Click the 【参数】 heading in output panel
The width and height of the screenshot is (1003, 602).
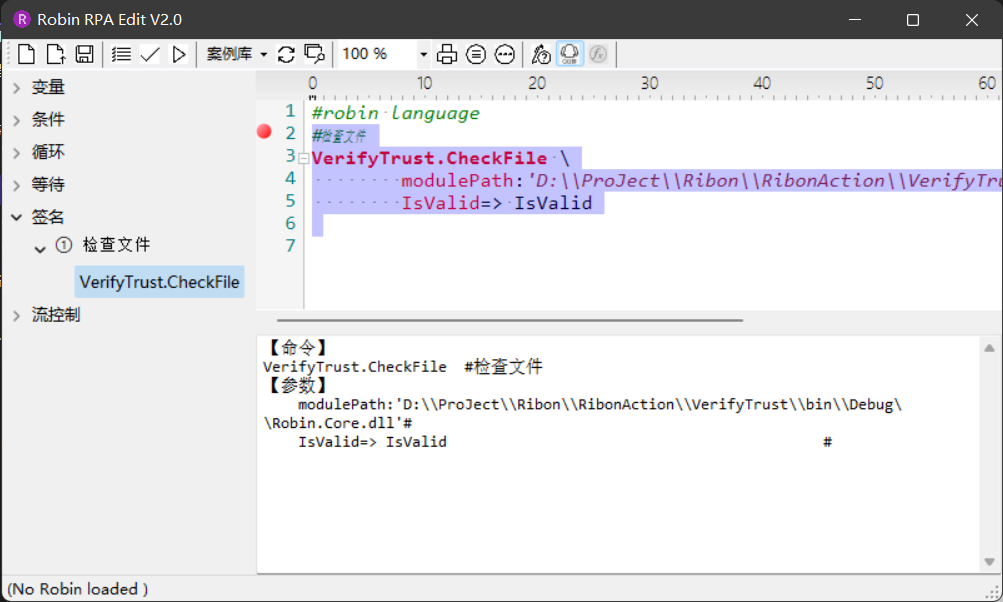pos(298,386)
